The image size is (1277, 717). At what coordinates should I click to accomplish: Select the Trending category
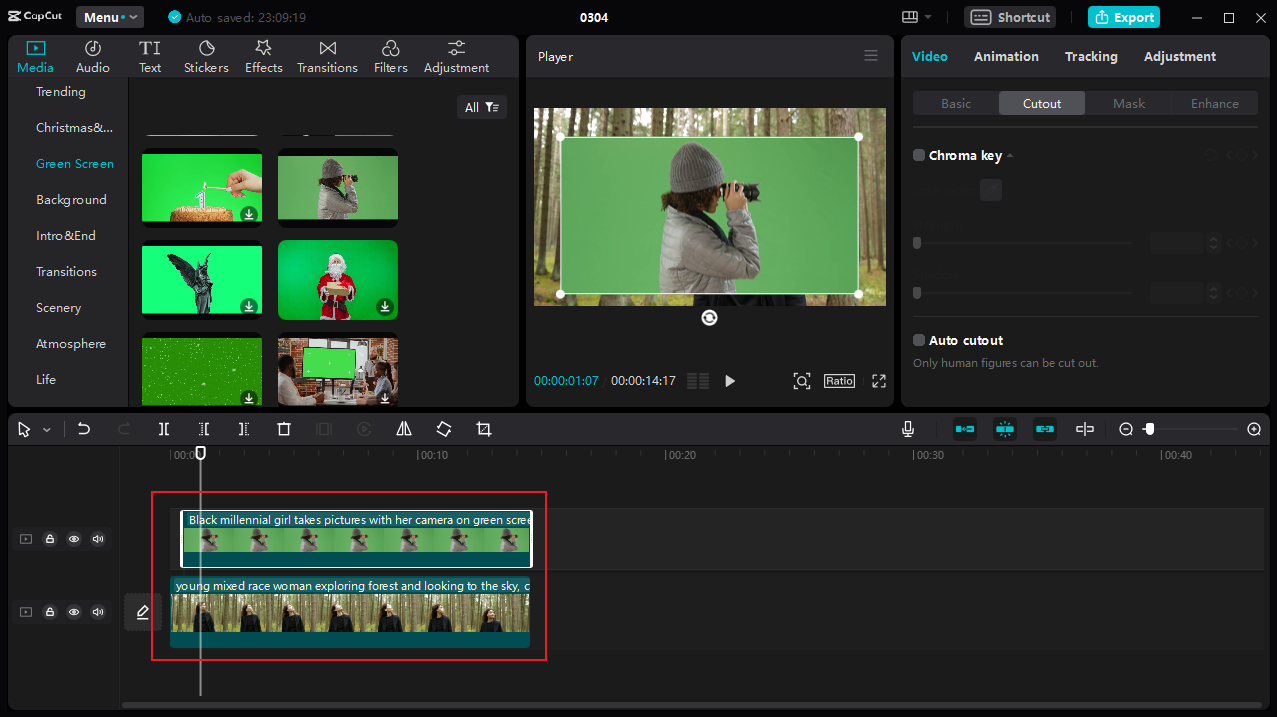click(61, 92)
